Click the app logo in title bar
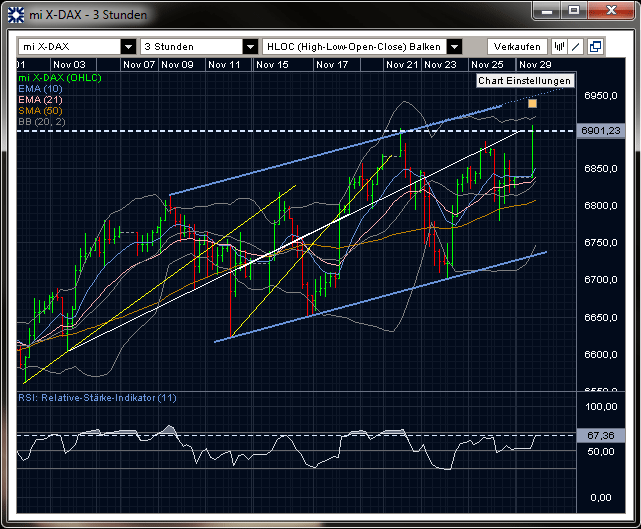 16,15
